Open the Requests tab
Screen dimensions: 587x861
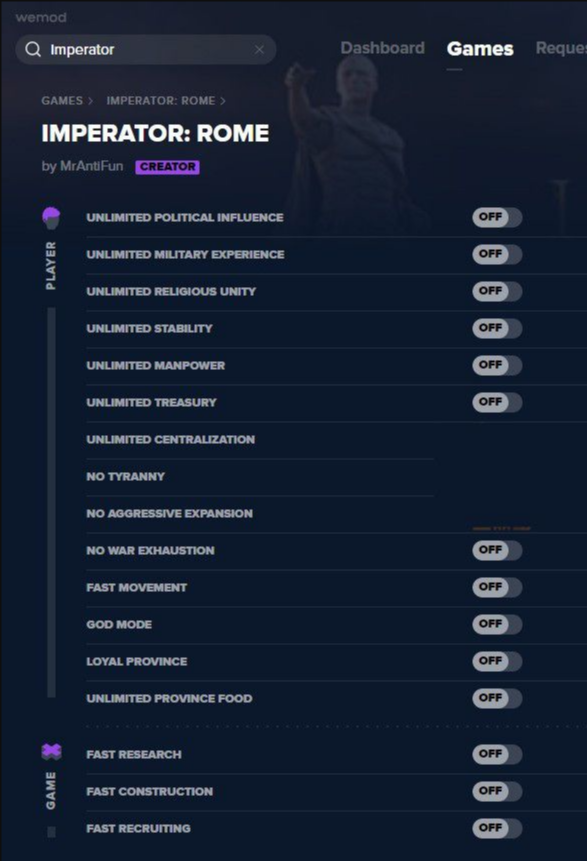[561, 48]
